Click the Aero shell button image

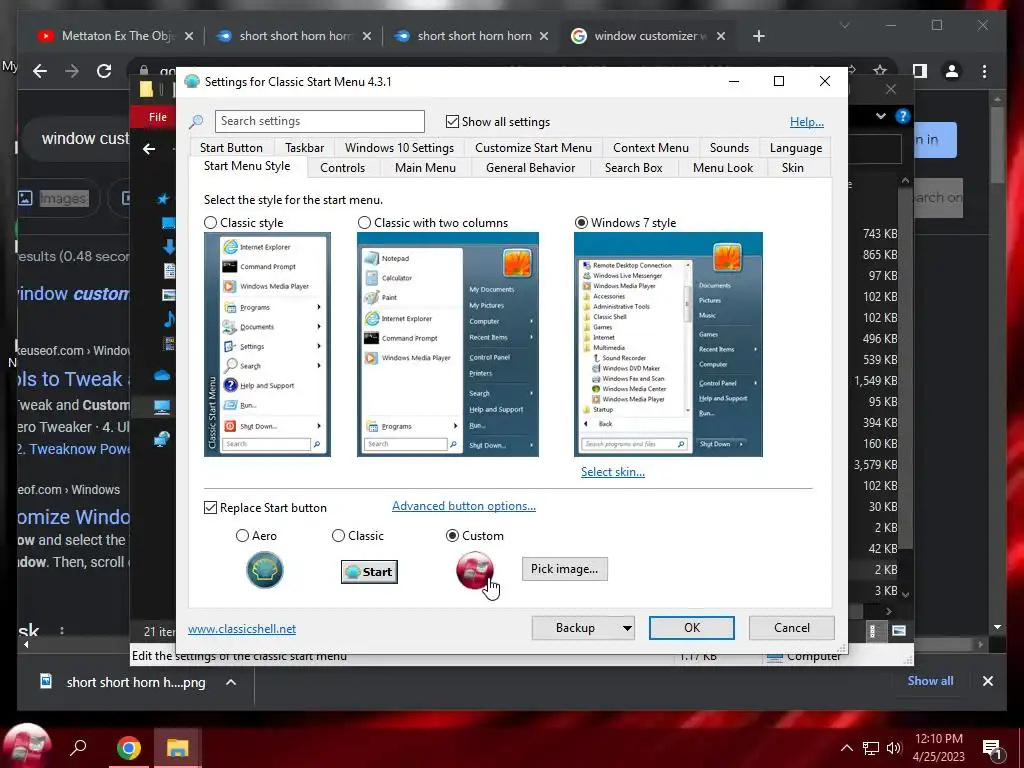[x=264, y=569]
